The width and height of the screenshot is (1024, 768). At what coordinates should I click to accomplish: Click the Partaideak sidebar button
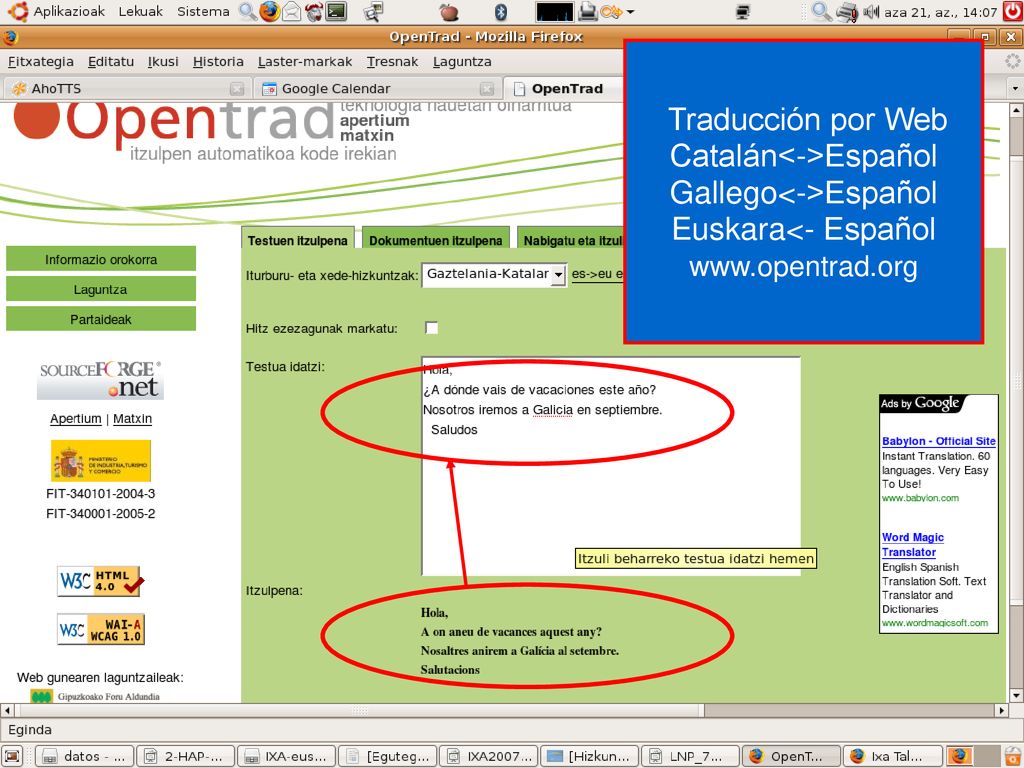click(x=101, y=319)
